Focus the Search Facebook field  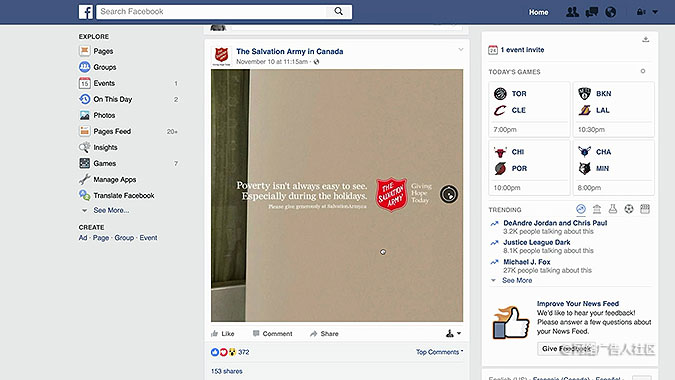tap(211, 12)
